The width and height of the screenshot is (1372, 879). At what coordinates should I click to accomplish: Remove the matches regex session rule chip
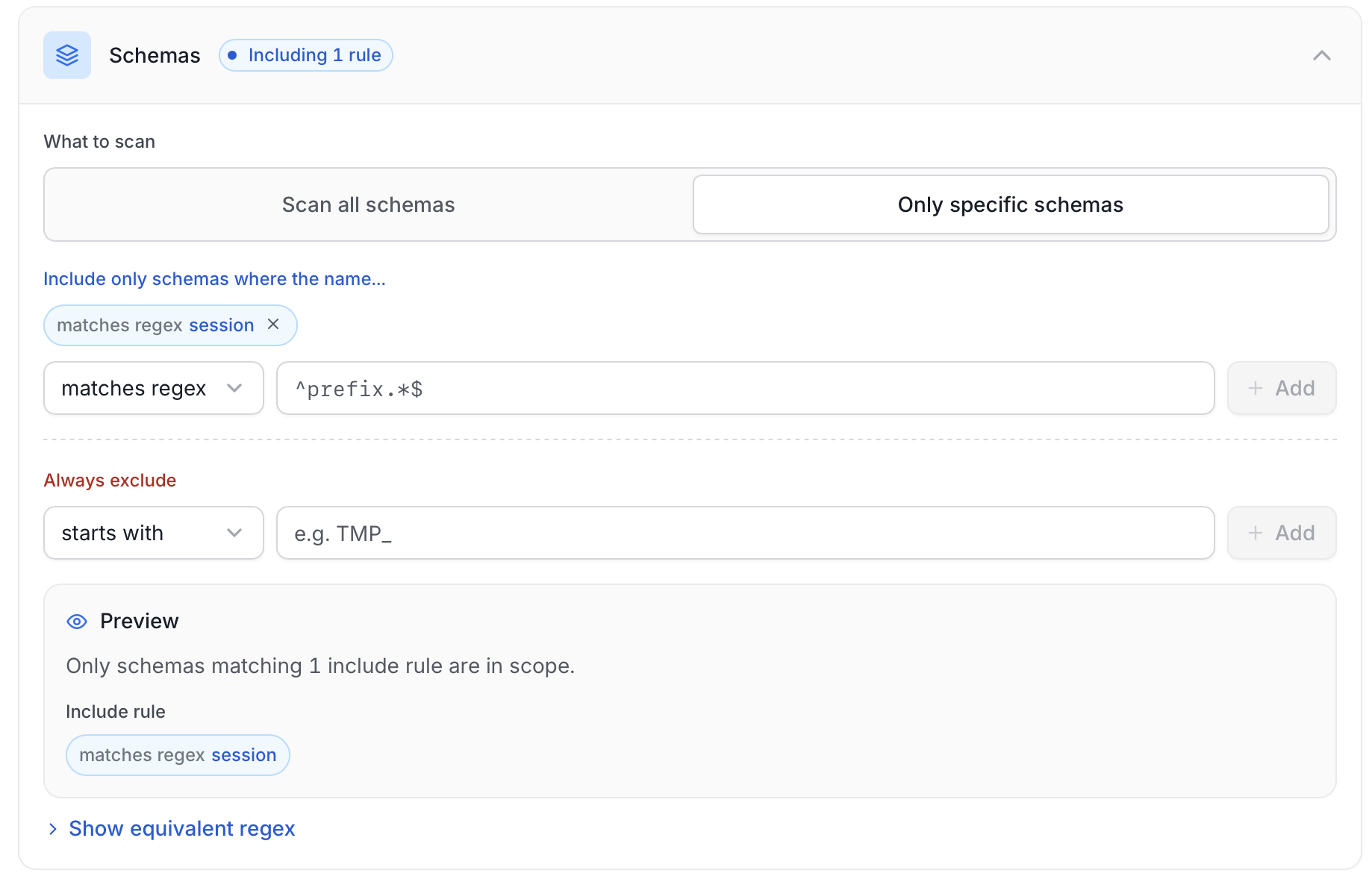pos(273,324)
